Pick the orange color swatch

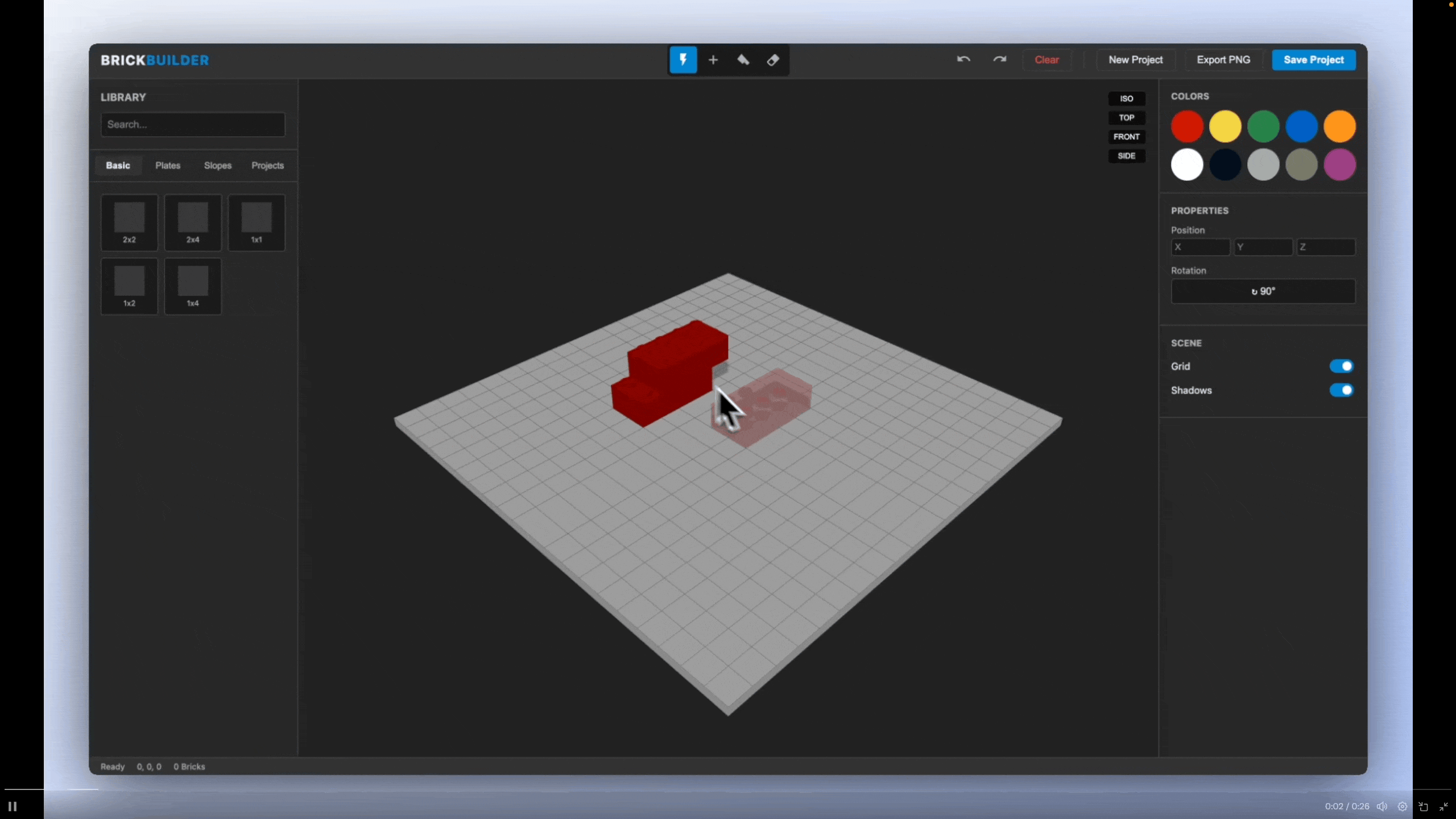click(1339, 126)
